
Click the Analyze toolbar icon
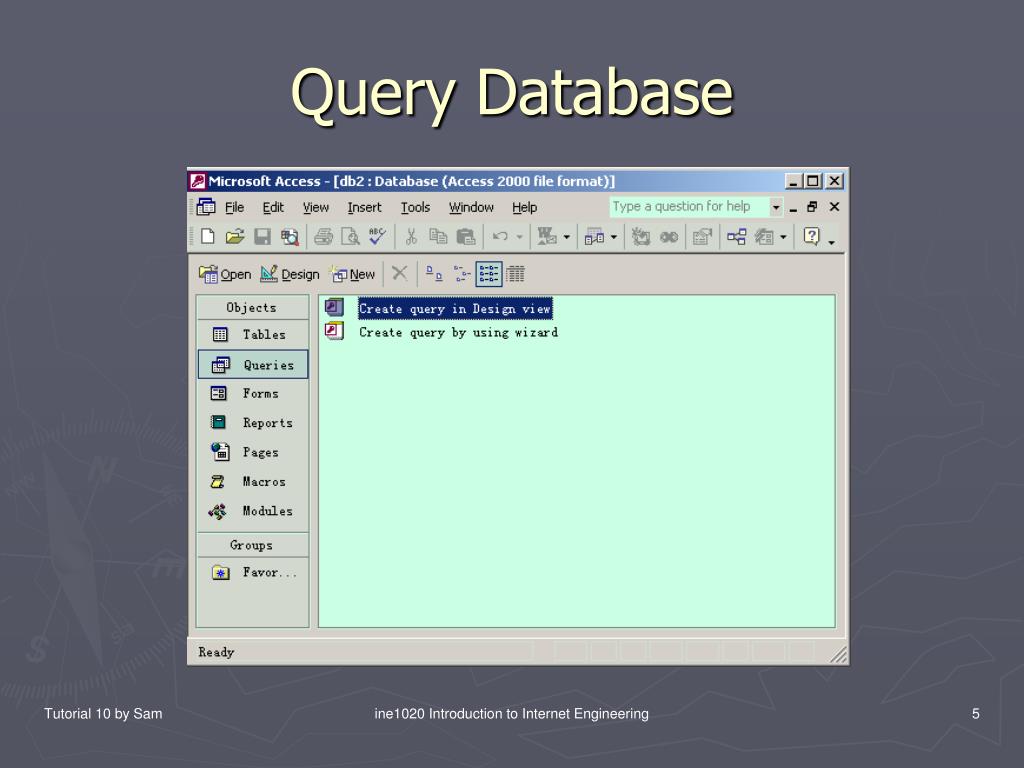[x=594, y=237]
